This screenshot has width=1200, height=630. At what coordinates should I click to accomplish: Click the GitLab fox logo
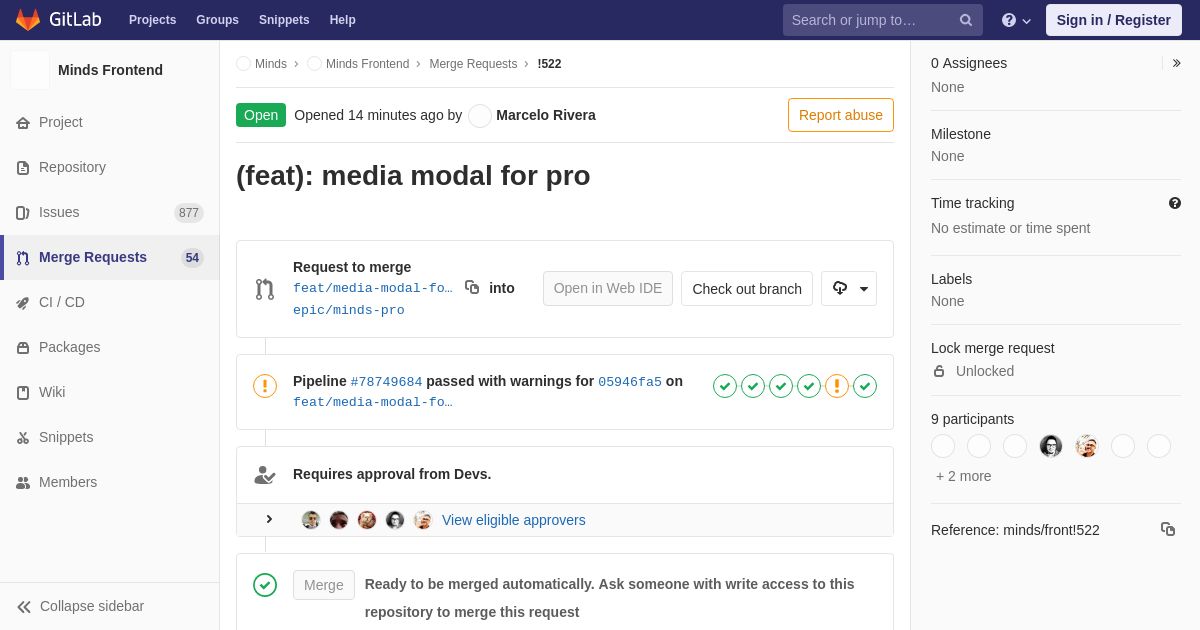28,20
